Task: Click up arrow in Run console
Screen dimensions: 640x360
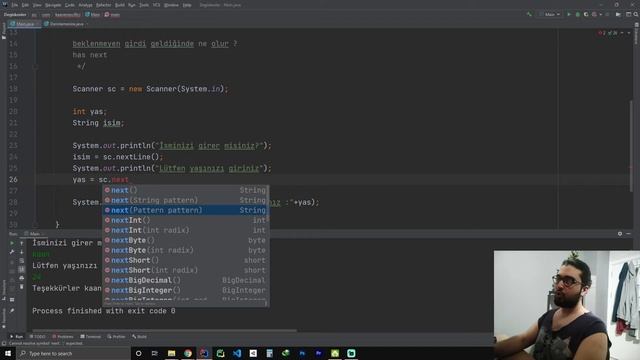Action: pos(22,243)
